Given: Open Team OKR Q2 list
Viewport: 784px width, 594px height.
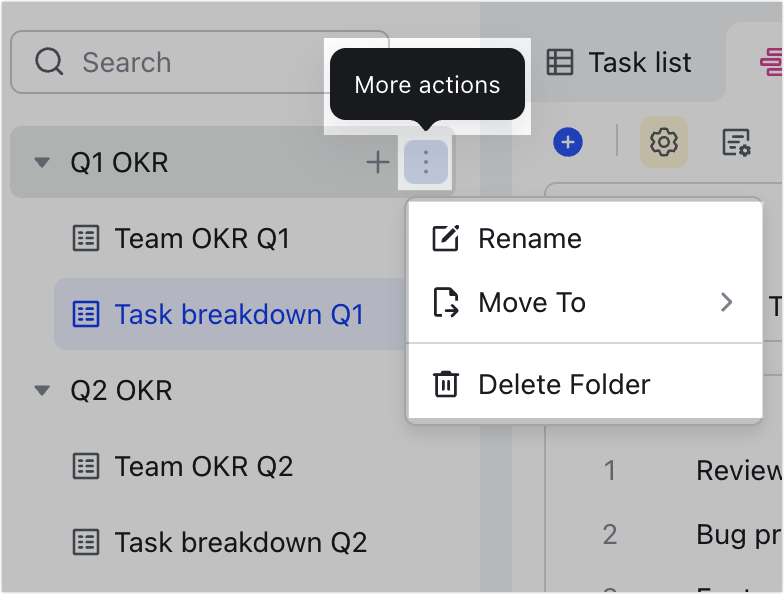Looking at the screenshot, I should coord(204,466).
